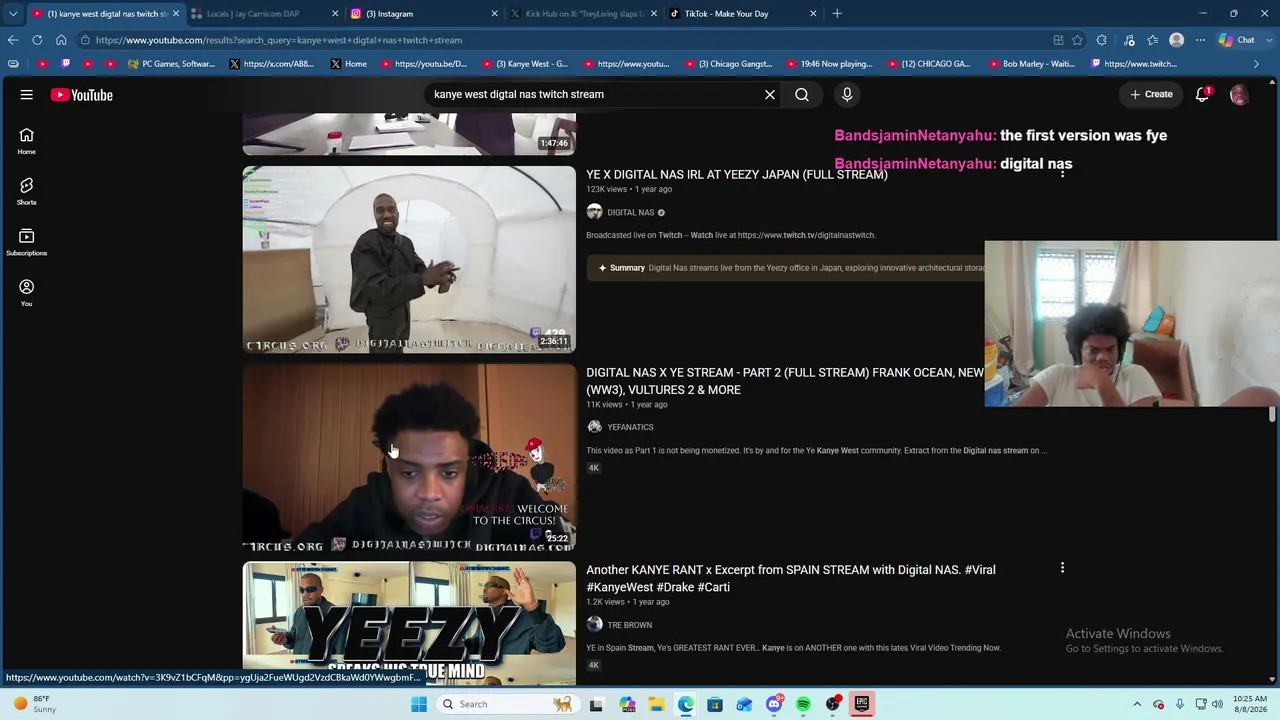The image size is (1280, 720).
Task: Switch to the TikTok - Make Your Day tab
Action: [741, 14]
